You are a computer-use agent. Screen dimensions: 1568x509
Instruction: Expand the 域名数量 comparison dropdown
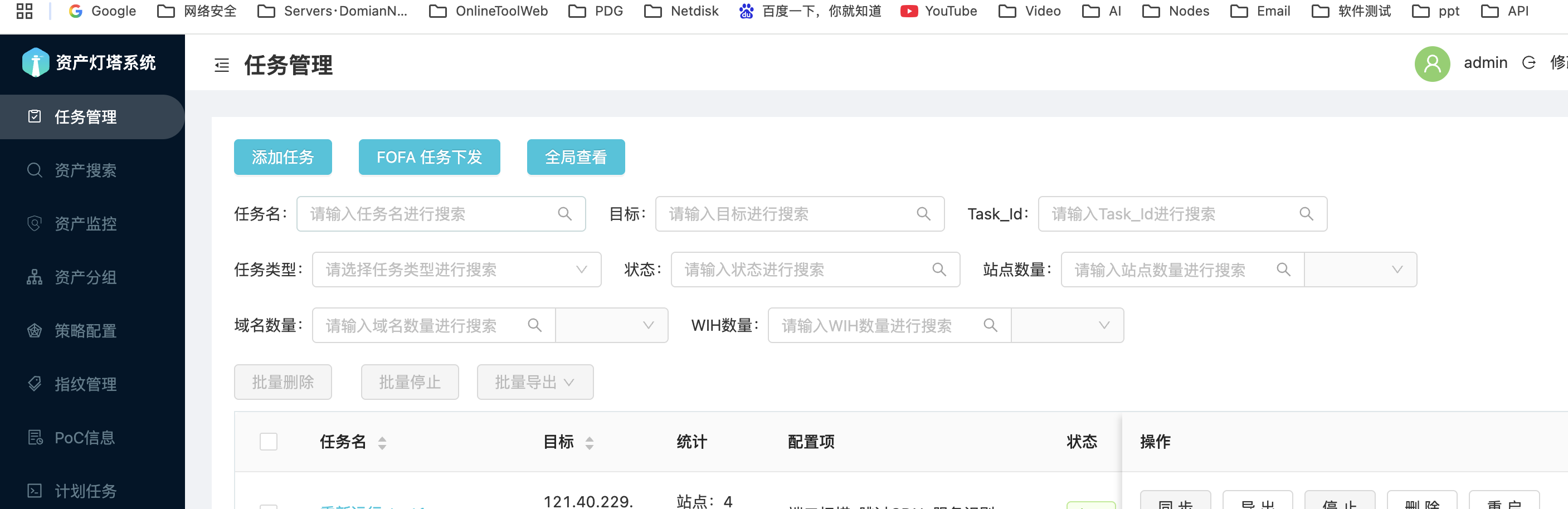pyautogui.click(x=611, y=326)
